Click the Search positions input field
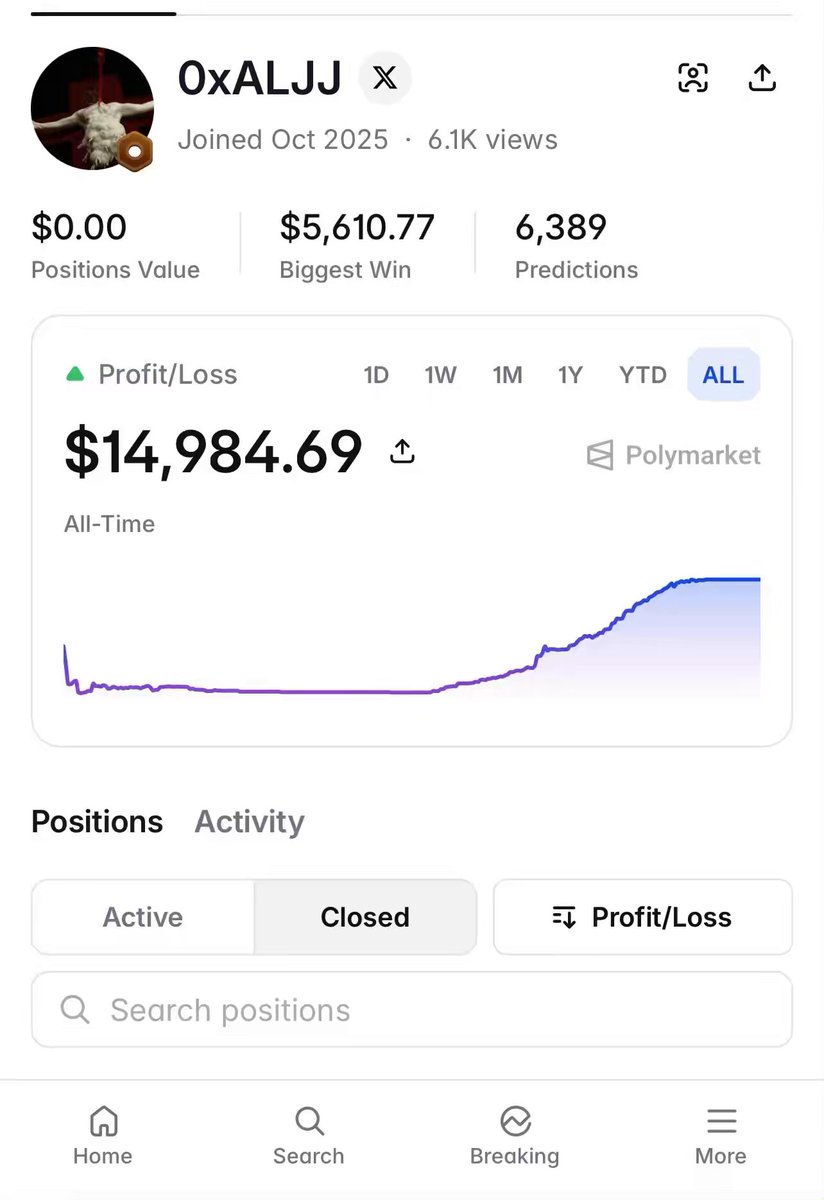Viewport: 824px width, 1200px height. coord(412,1010)
